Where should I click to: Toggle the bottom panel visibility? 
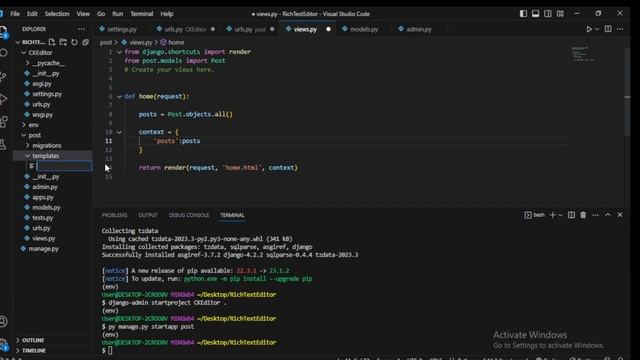click(x=536, y=13)
